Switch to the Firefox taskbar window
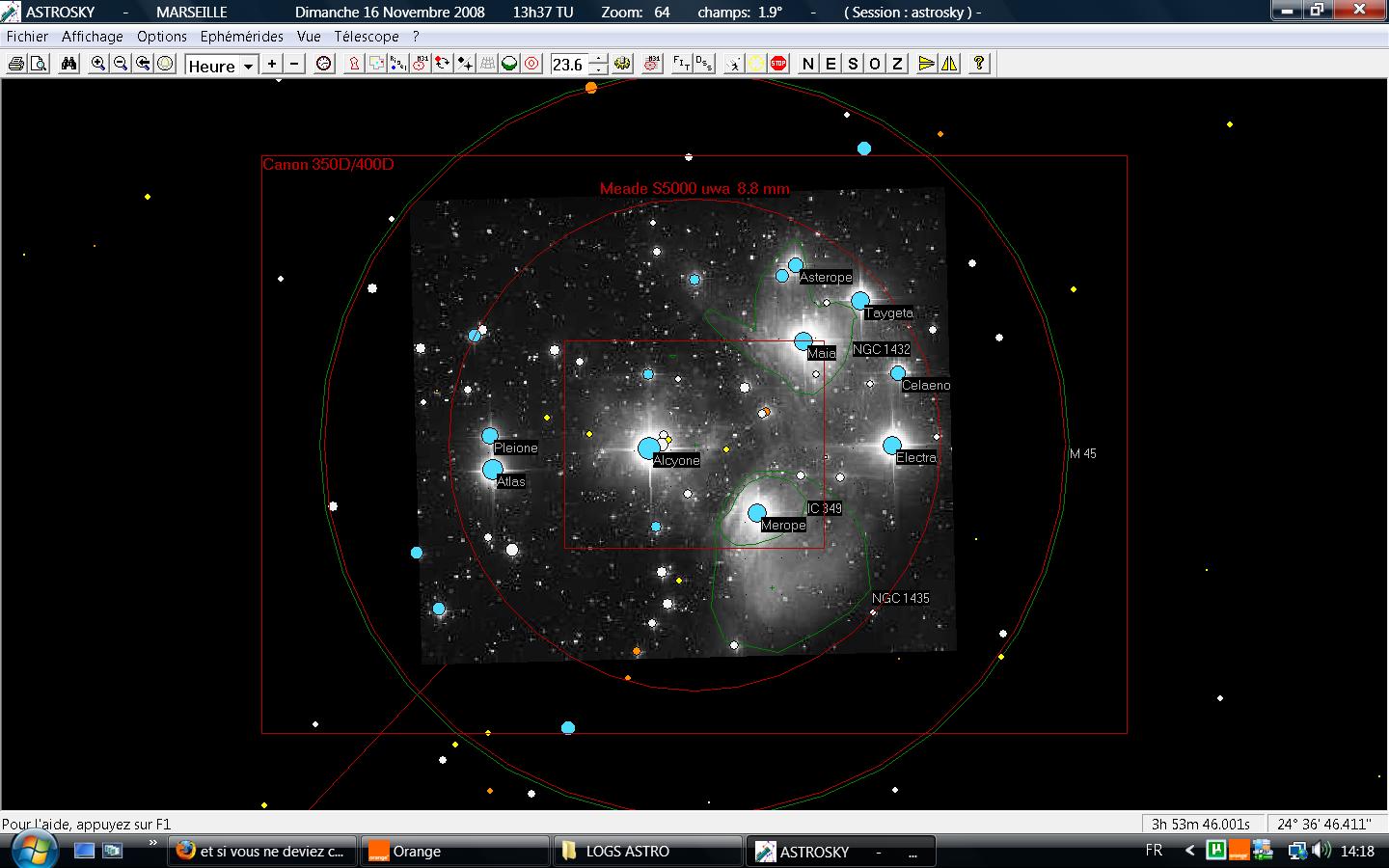 coord(262,852)
